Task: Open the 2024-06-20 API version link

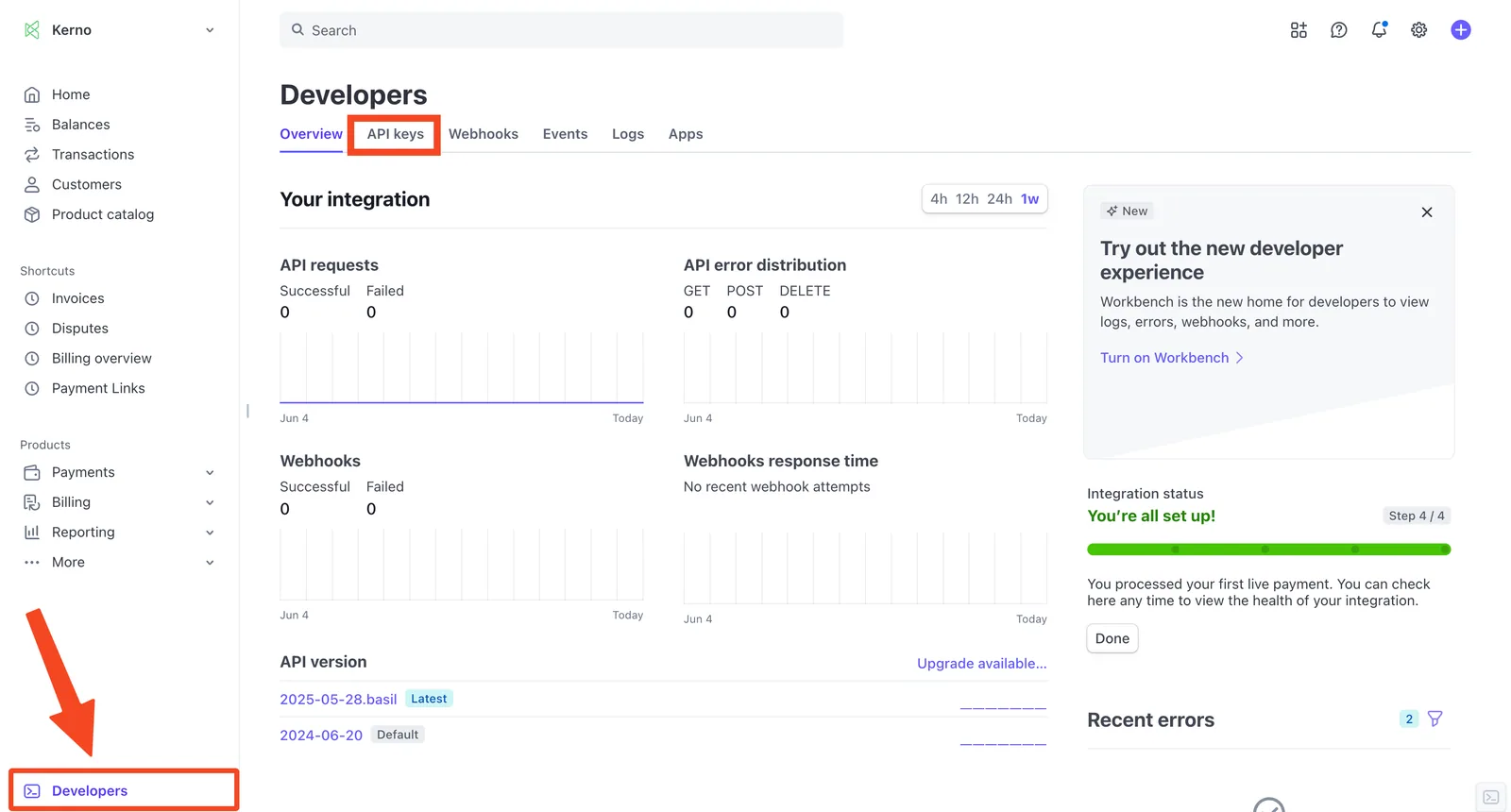Action: pos(321,736)
